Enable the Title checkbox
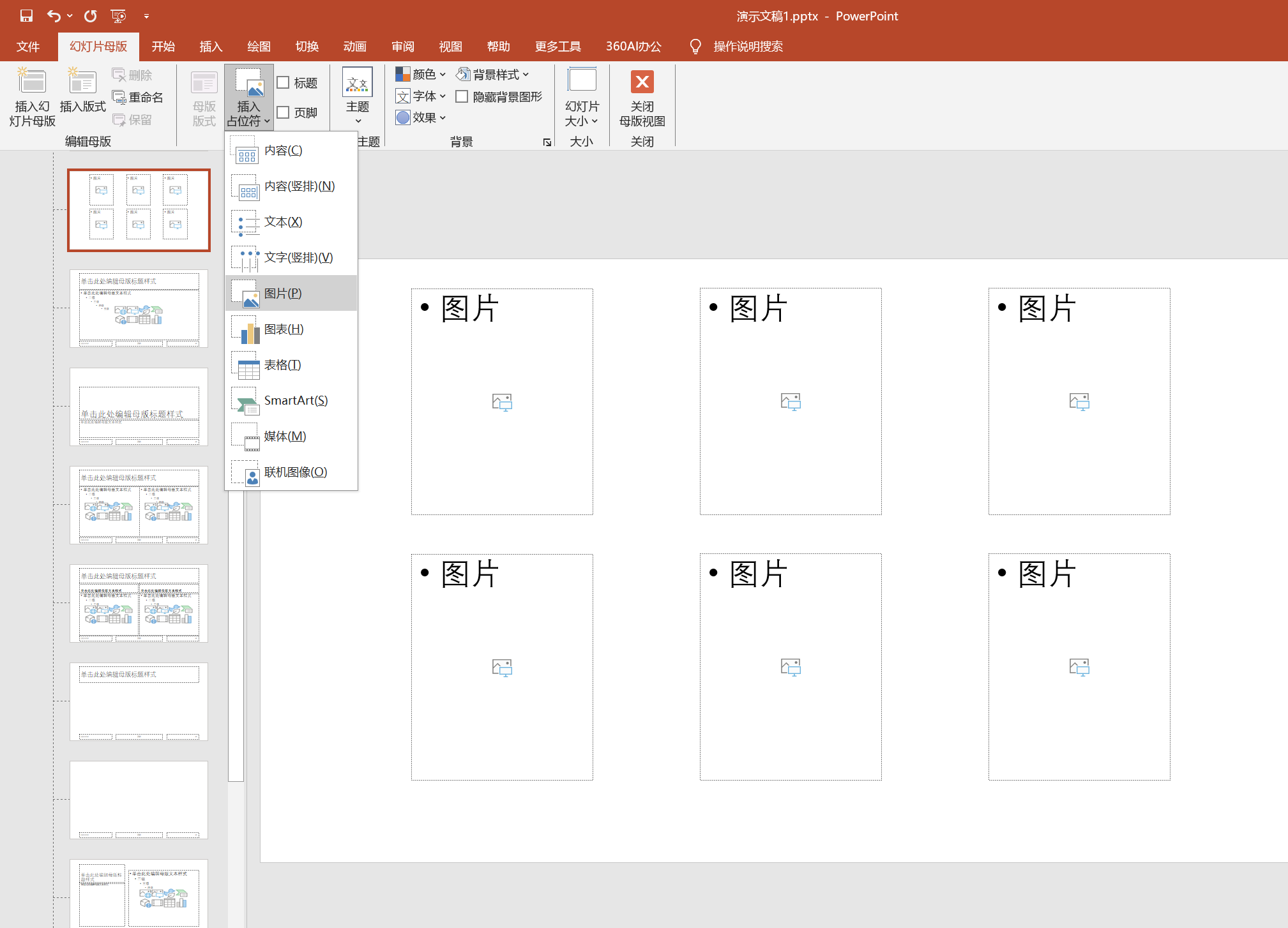1288x928 pixels. coord(284,82)
